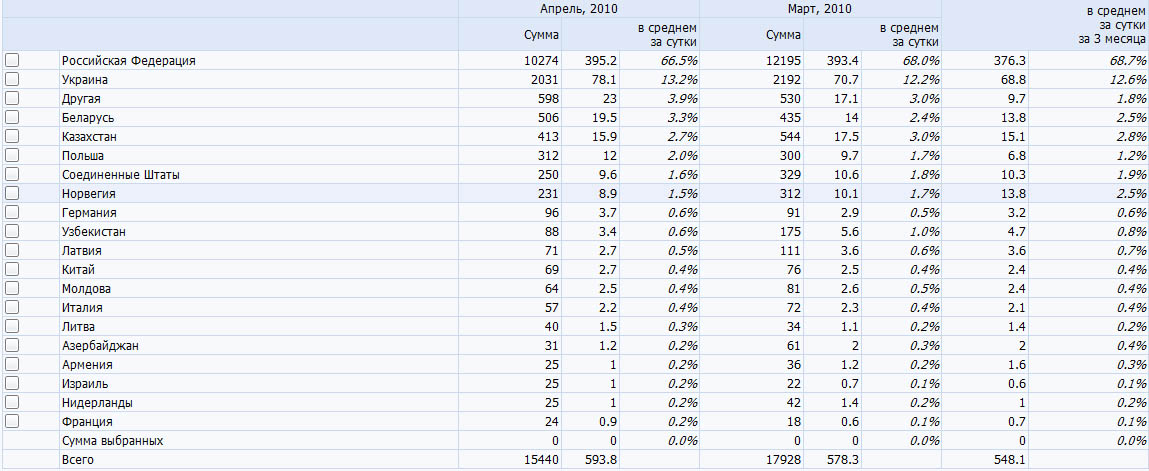This screenshot has height=471, width=1149.
Task: Tick the checkbox for Украина
Action: tap(12, 79)
